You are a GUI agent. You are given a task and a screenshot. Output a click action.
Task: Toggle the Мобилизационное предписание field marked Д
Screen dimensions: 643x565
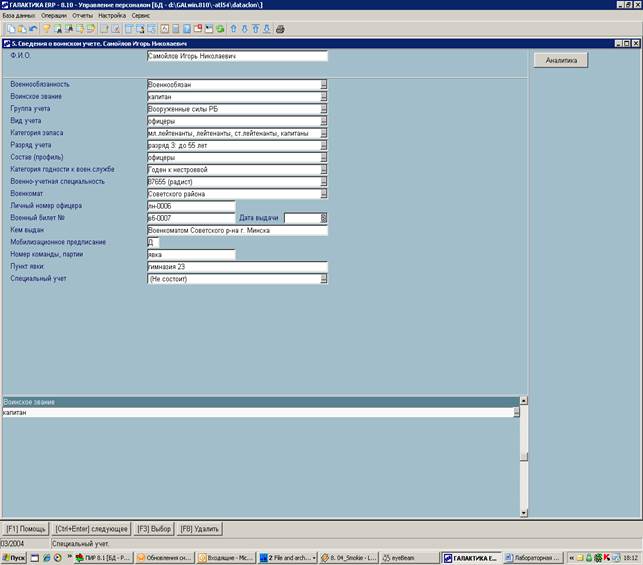[x=152, y=242]
